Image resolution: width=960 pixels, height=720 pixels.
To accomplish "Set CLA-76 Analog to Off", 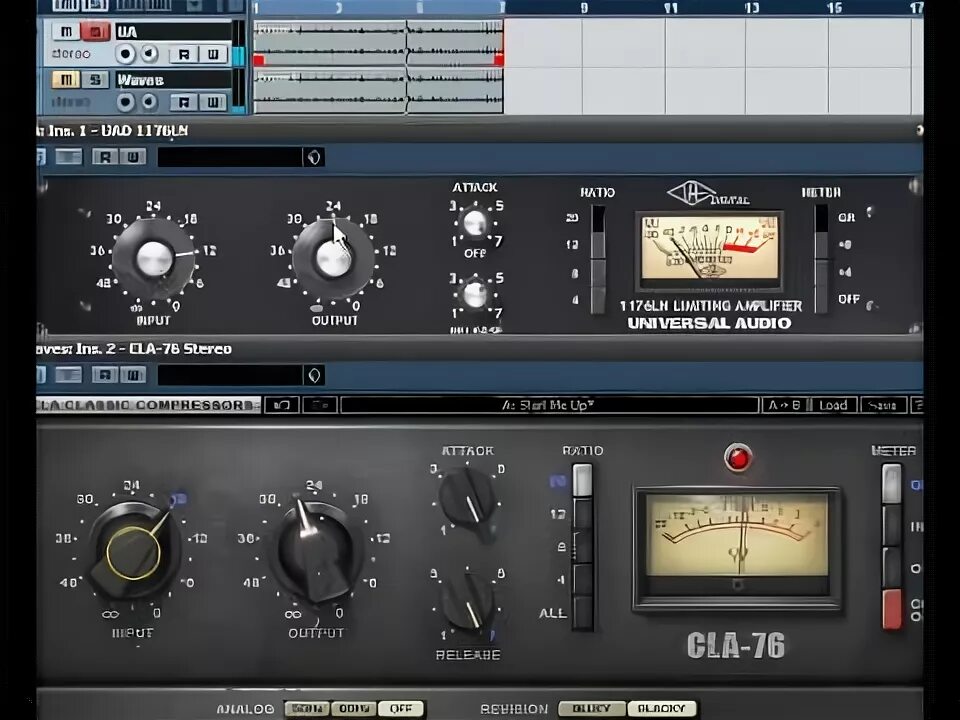I will coord(401,708).
